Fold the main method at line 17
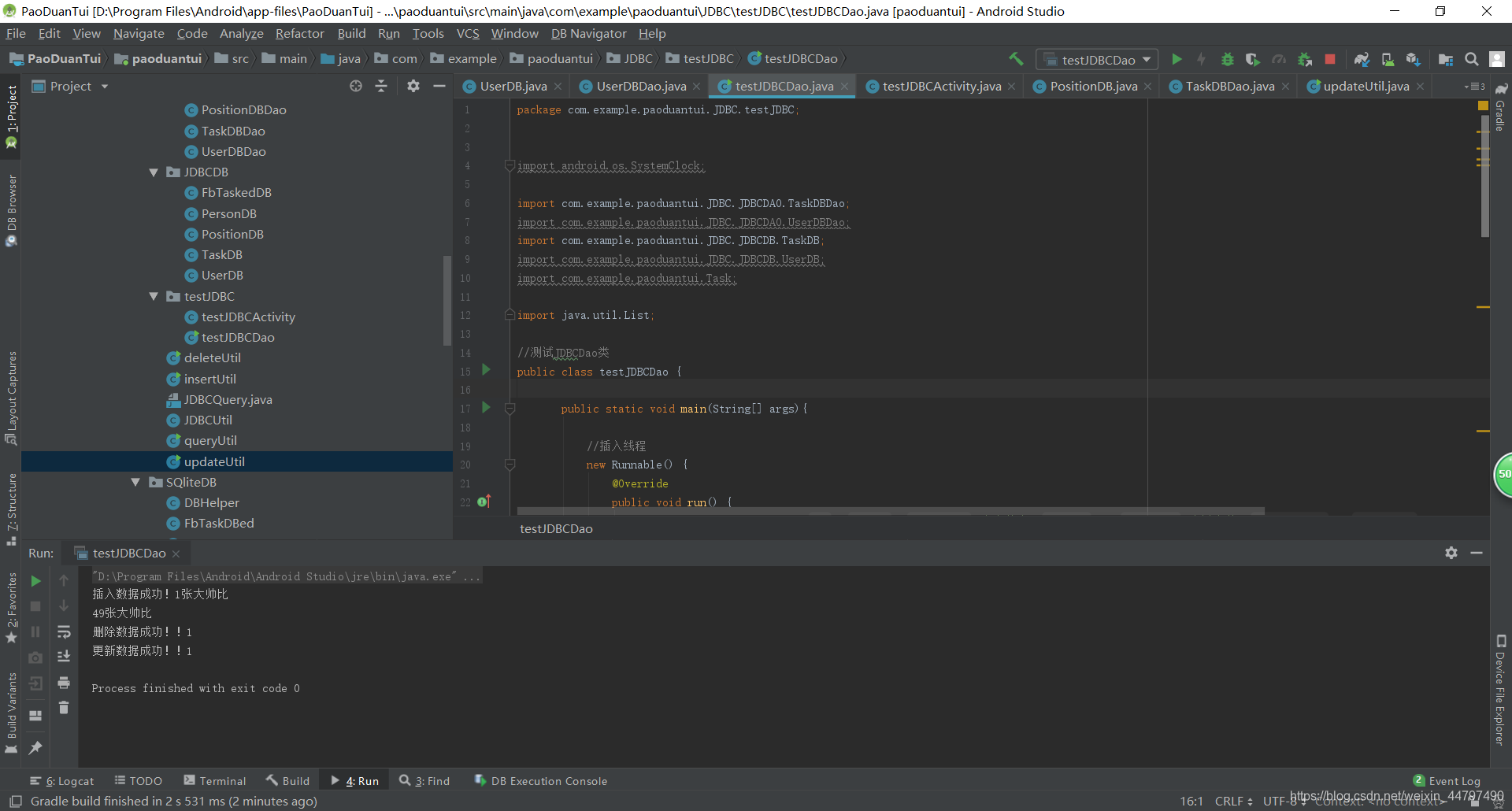Image resolution: width=1512 pixels, height=811 pixels. 510,409
